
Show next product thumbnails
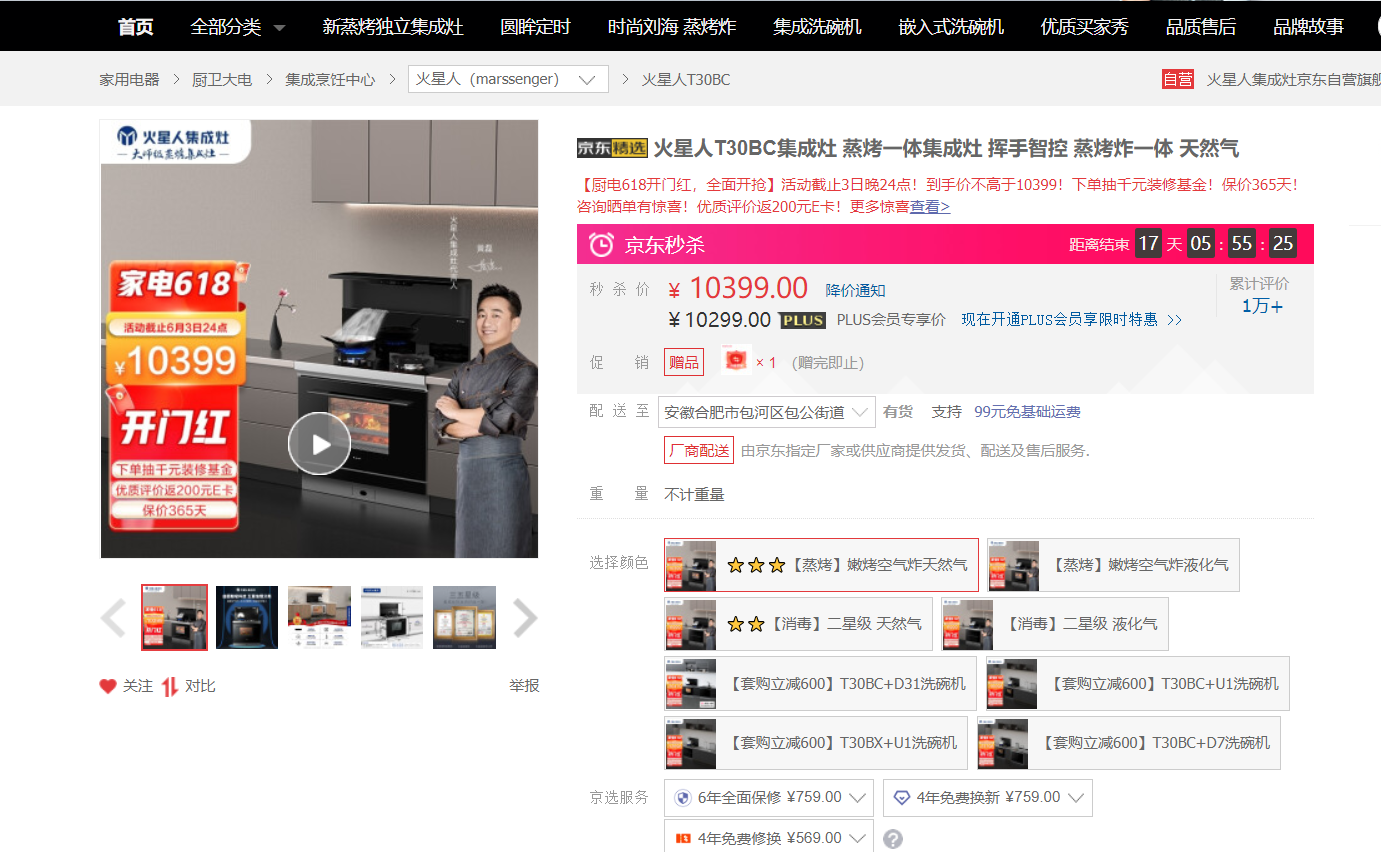click(525, 618)
